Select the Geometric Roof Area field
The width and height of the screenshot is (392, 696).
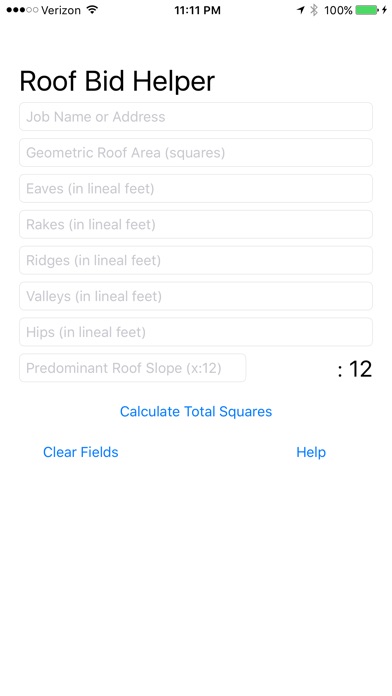[x=196, y=153]
